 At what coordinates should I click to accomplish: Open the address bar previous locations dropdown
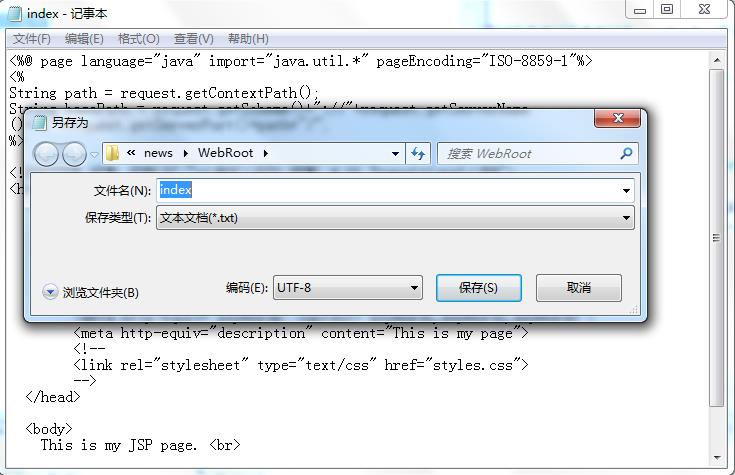(396, 153)
